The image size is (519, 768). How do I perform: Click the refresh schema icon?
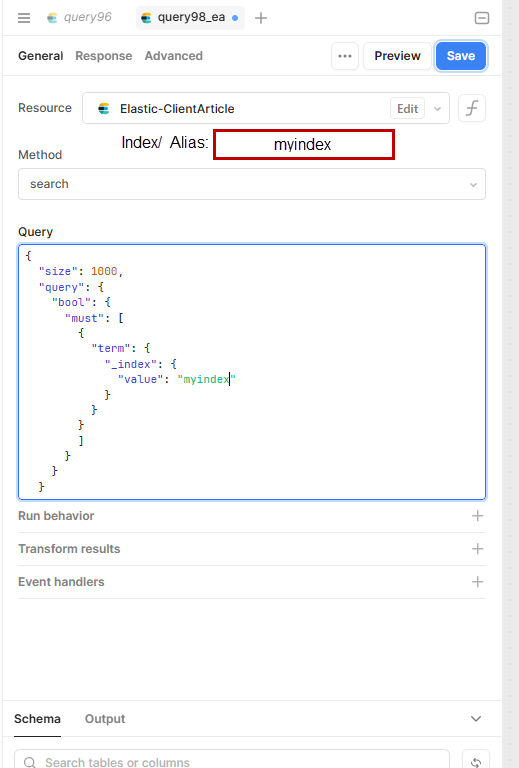(x=476, y=761)
